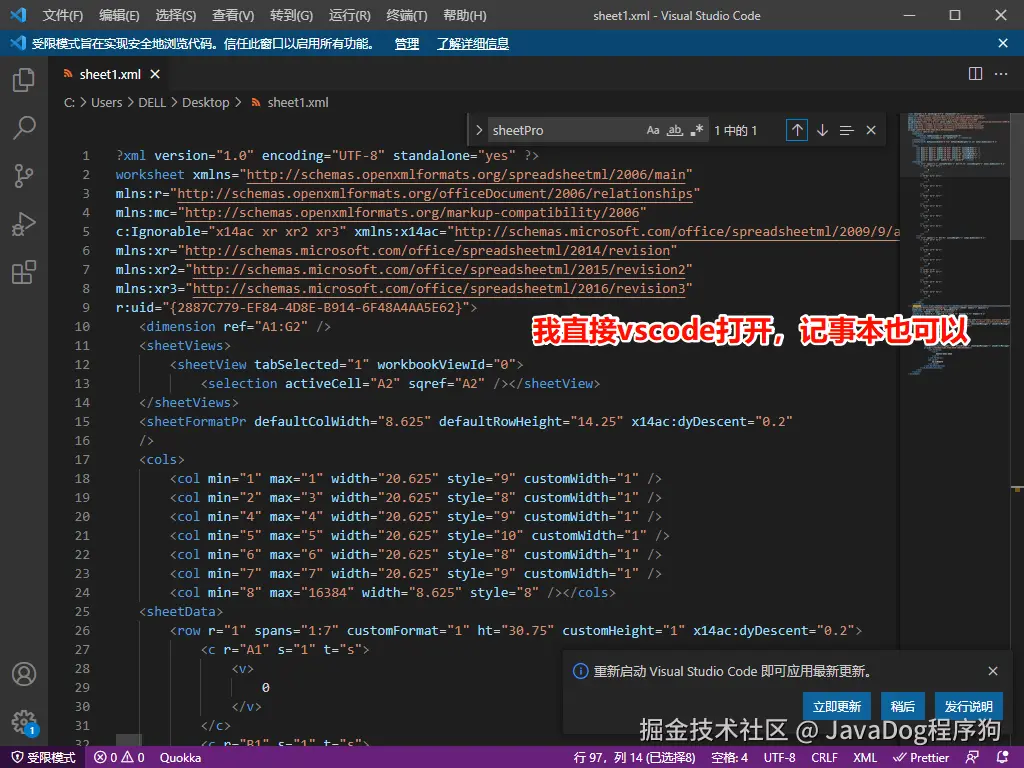Click 稍后 button in notification
This screenshot has height=768, width=1024.
point(903,706)
